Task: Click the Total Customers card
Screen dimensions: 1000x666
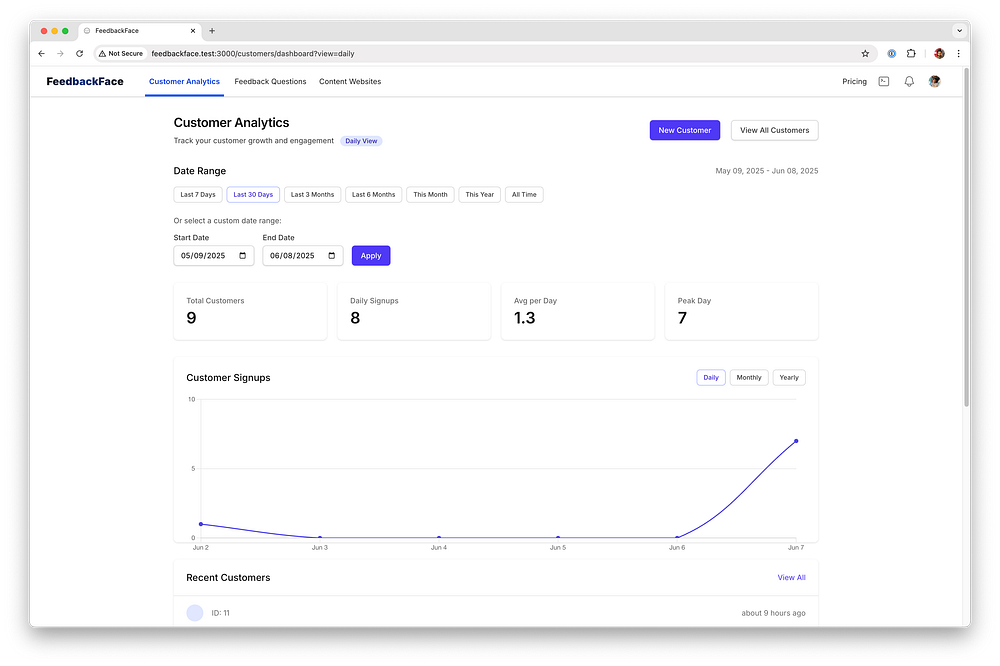Action: coord(251,311)
